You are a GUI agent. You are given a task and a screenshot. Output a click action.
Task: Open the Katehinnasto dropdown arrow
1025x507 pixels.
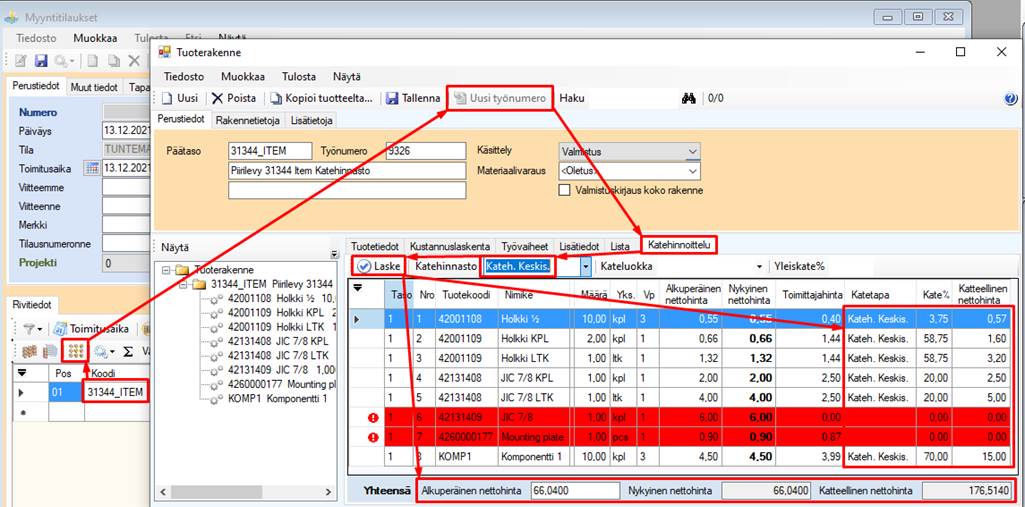coord(586,267)
